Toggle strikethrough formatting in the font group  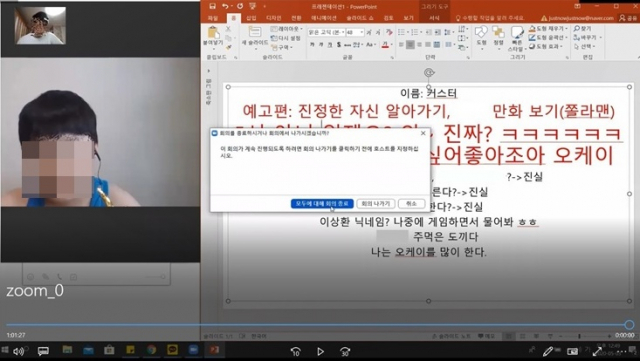tap(347, 45)
